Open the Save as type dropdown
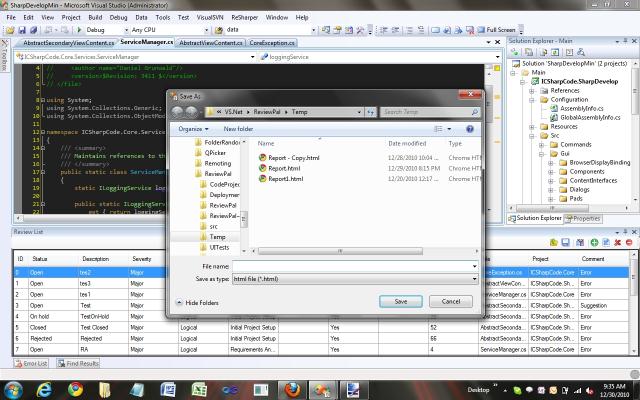This screenshot has width=640, height=400. pyautogui.click(x=355, y=279)
